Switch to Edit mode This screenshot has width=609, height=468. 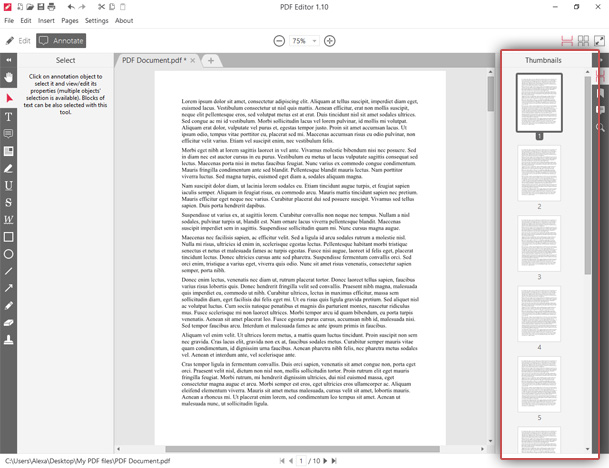point(18,41)
